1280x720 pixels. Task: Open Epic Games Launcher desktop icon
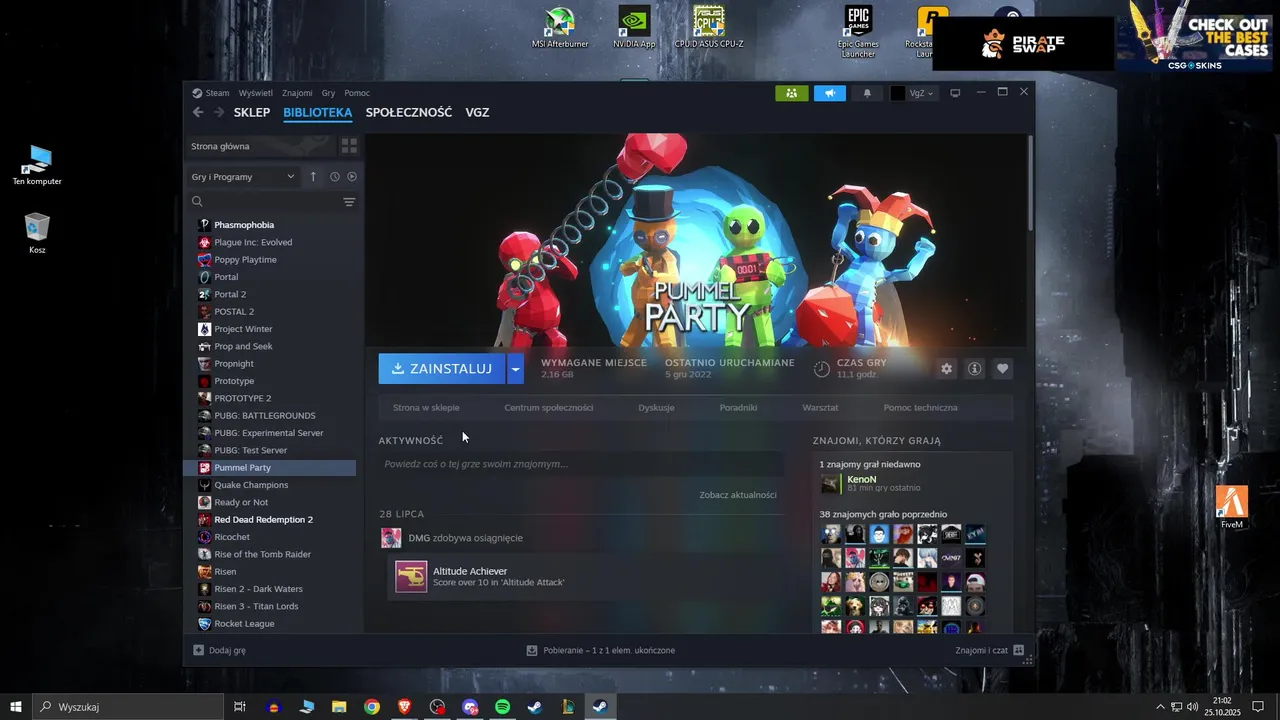(x=858, y=32)
